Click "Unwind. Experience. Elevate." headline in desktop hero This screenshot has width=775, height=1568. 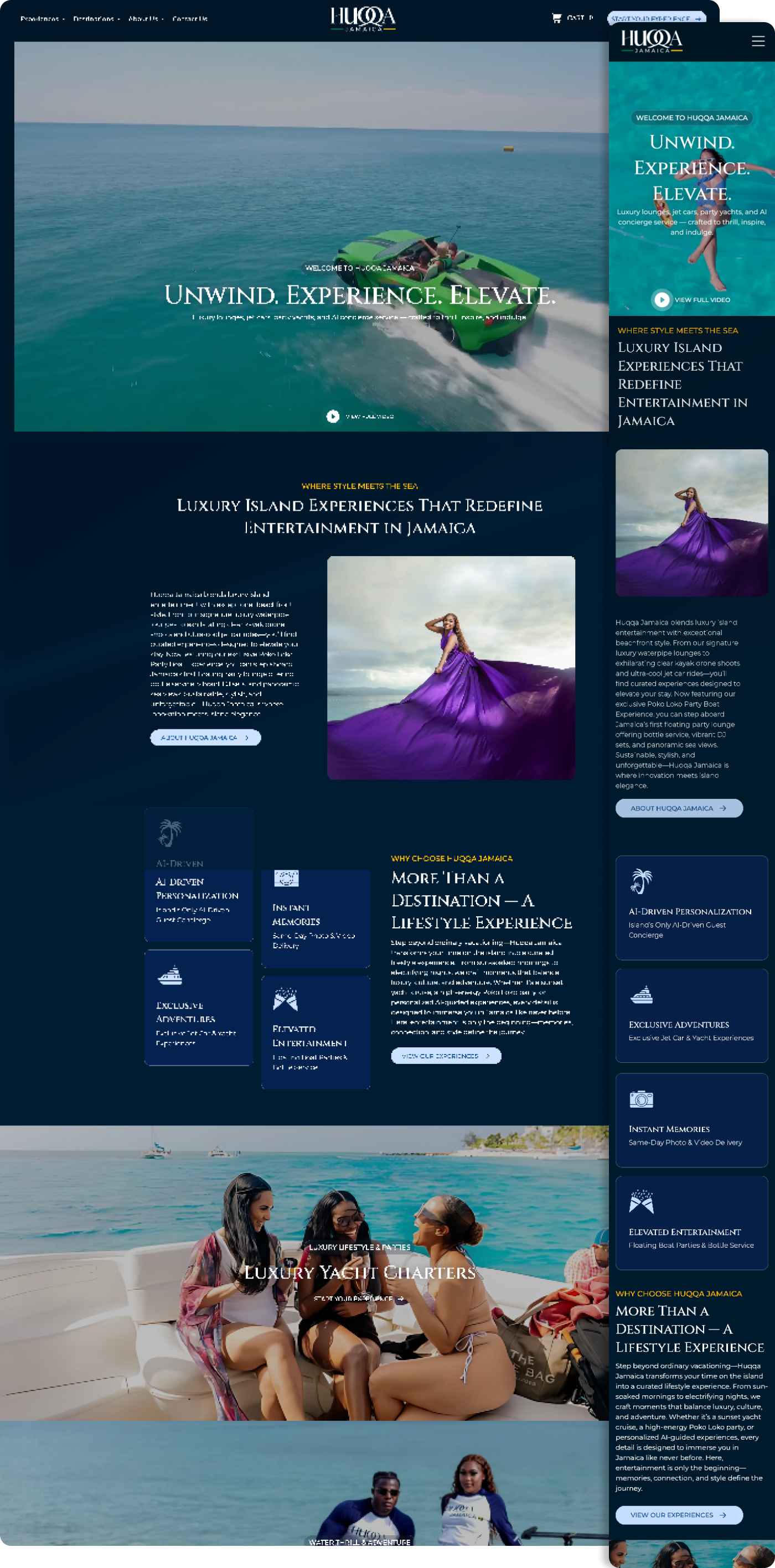pyautogui.click(x=360, y=295)
